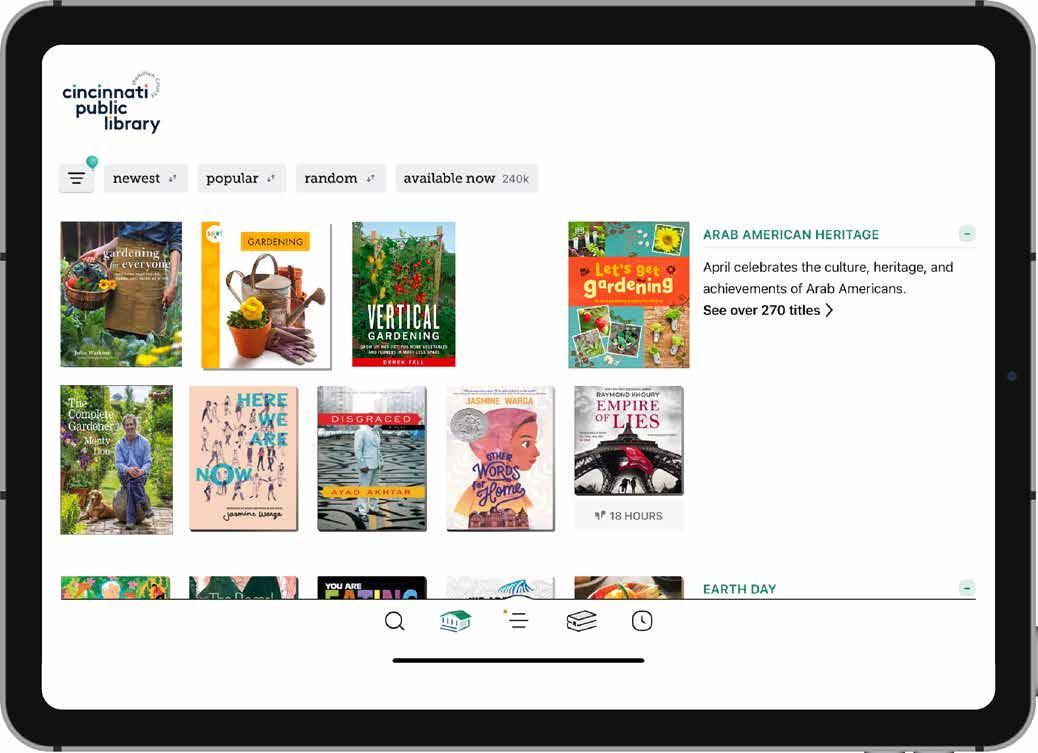This screenshot has width=1038, height=753.
Task: Open the search magnifier icon
Action: tap(395, 621)
